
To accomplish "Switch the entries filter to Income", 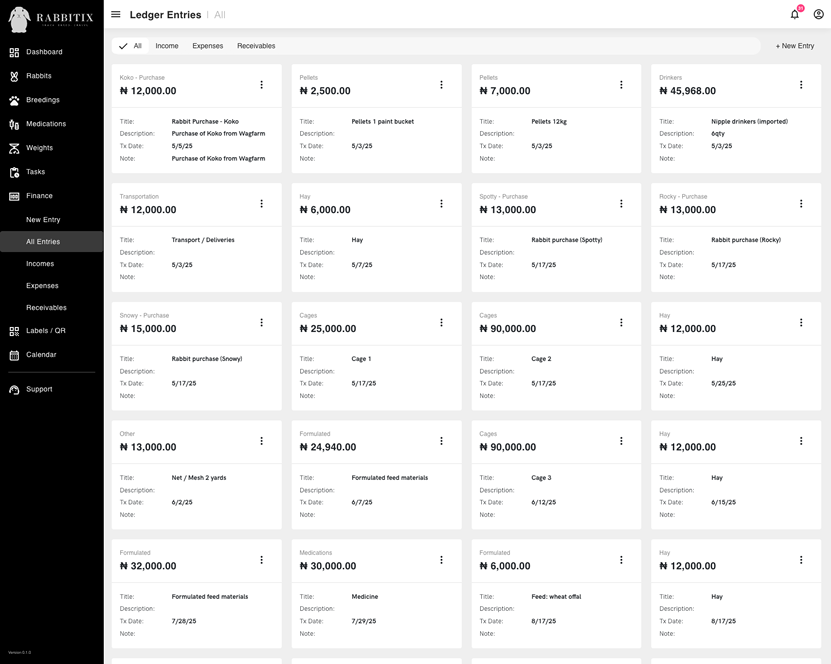I will pos(167,45).
